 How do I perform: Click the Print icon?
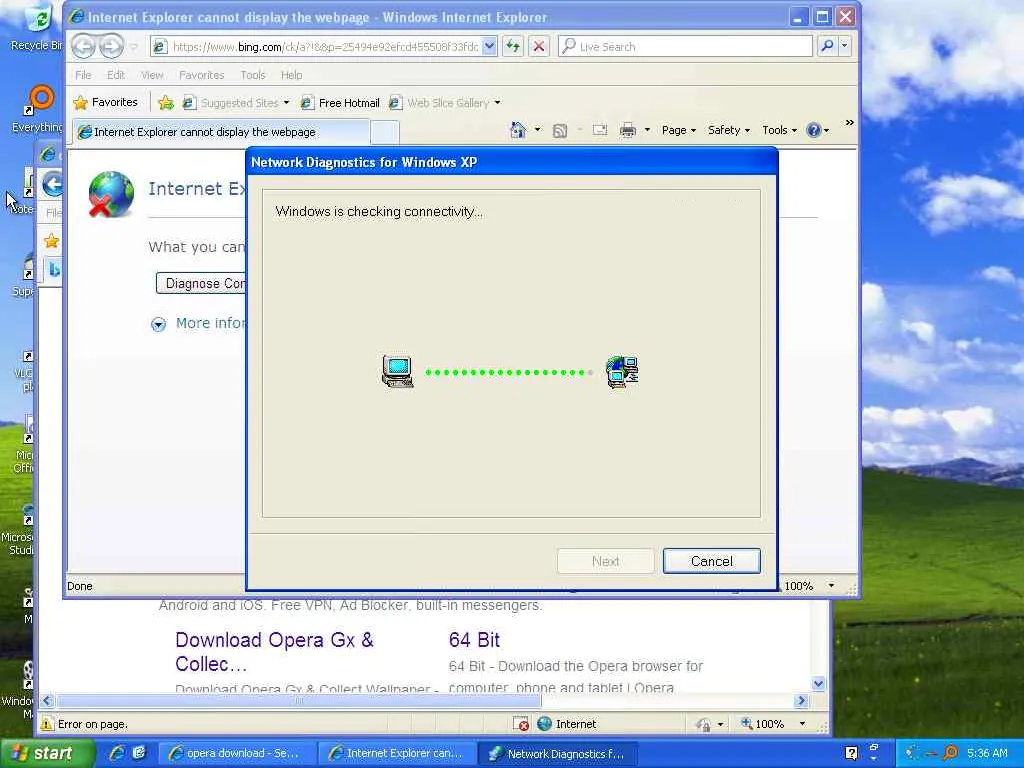pyautogui.click(x=628, y=130)
